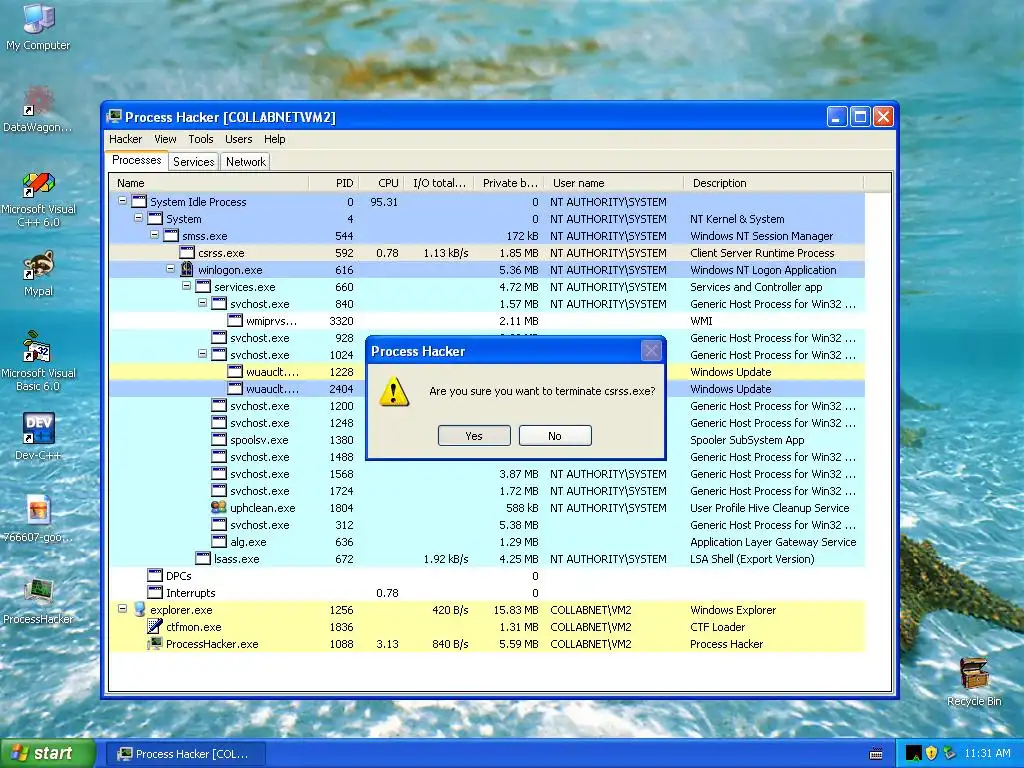
Task: Collapse the services.exe tree node
Action: tap(186, 286)
